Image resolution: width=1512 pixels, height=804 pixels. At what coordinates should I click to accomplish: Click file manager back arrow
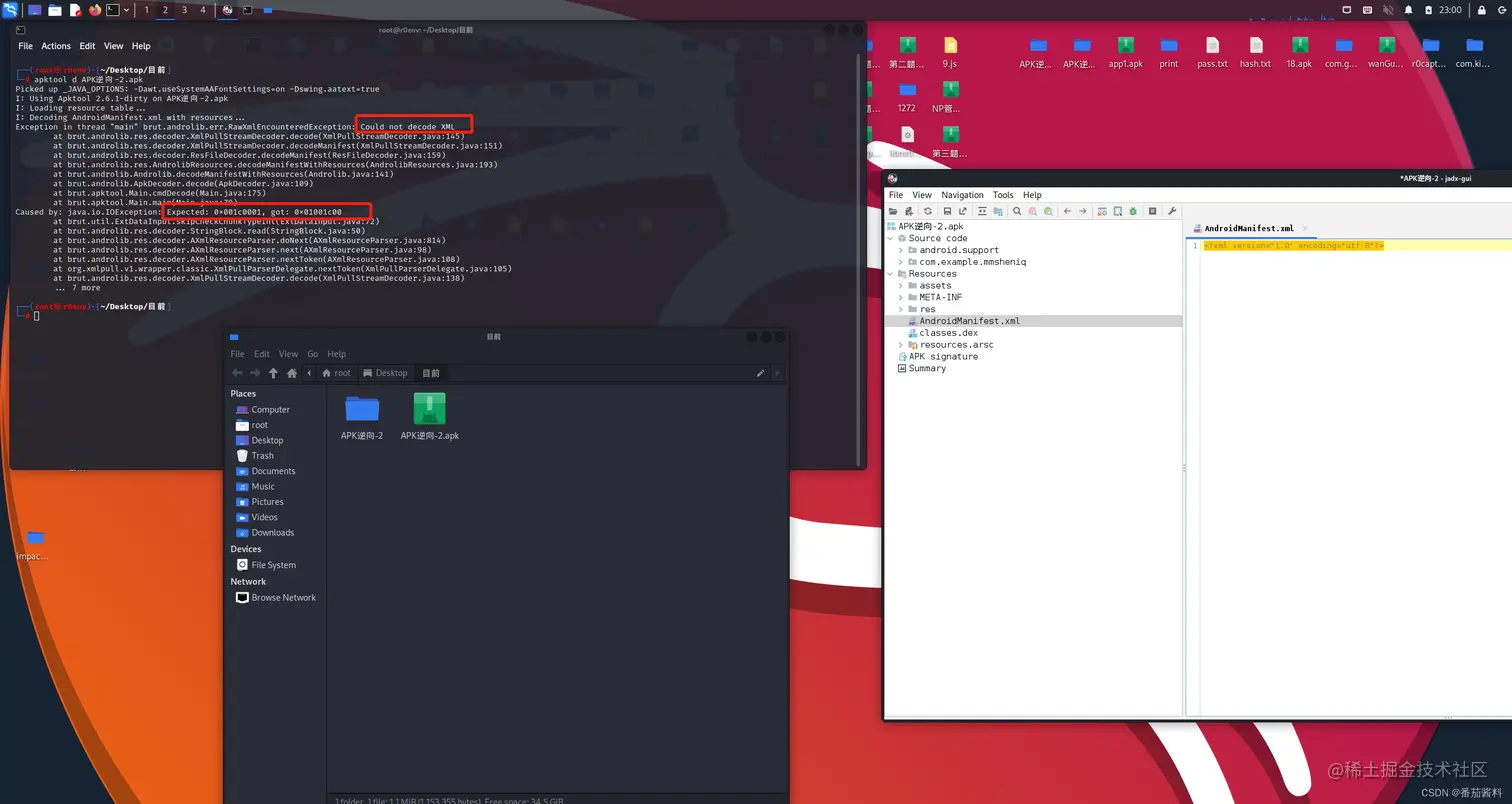(x=237, y=373)
